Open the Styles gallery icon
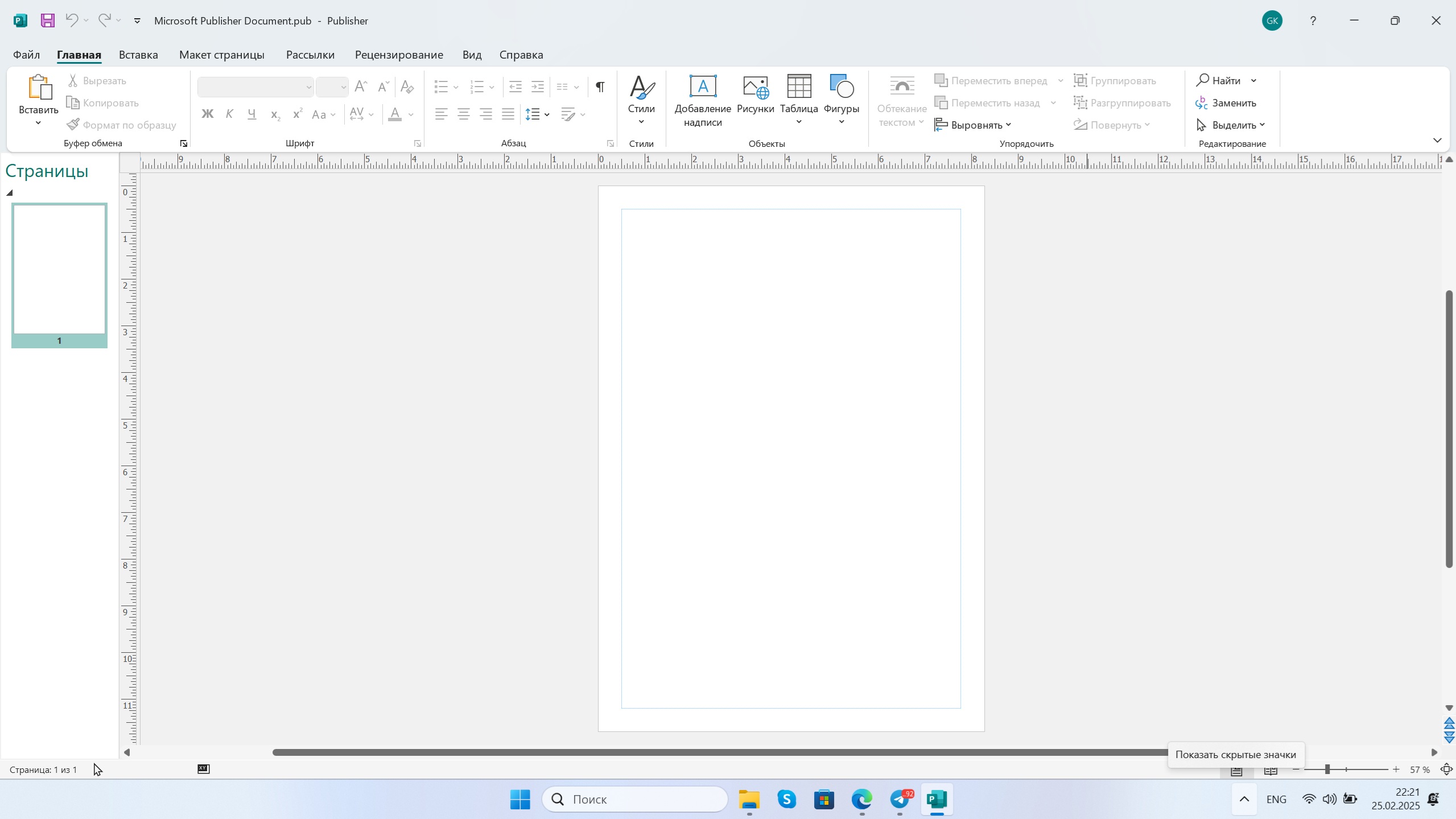Image resolution: width=1456 pixels, height=819 pixels. (641, 87)
